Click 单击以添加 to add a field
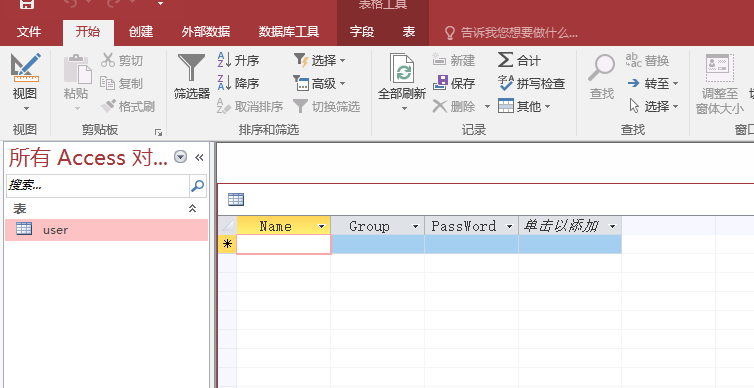The image size is (754, 388). tap(570, 225)
